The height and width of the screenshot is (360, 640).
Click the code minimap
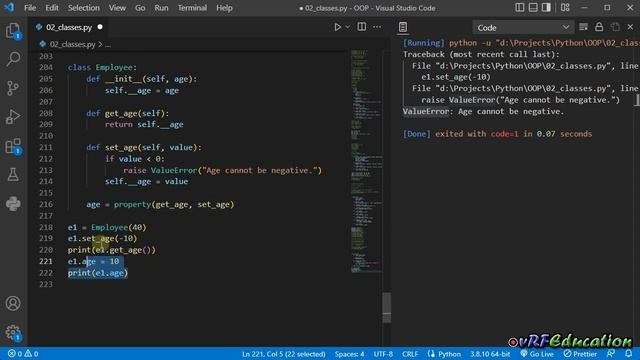point(366,161)
